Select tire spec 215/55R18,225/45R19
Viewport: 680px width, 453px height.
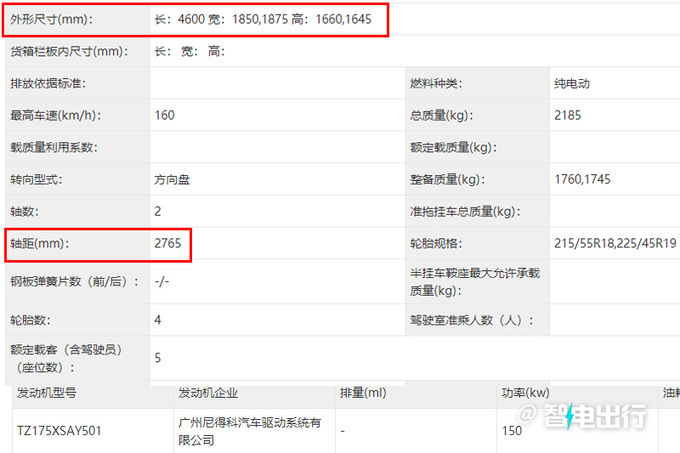pyautogui.click(x=615, y=243)
